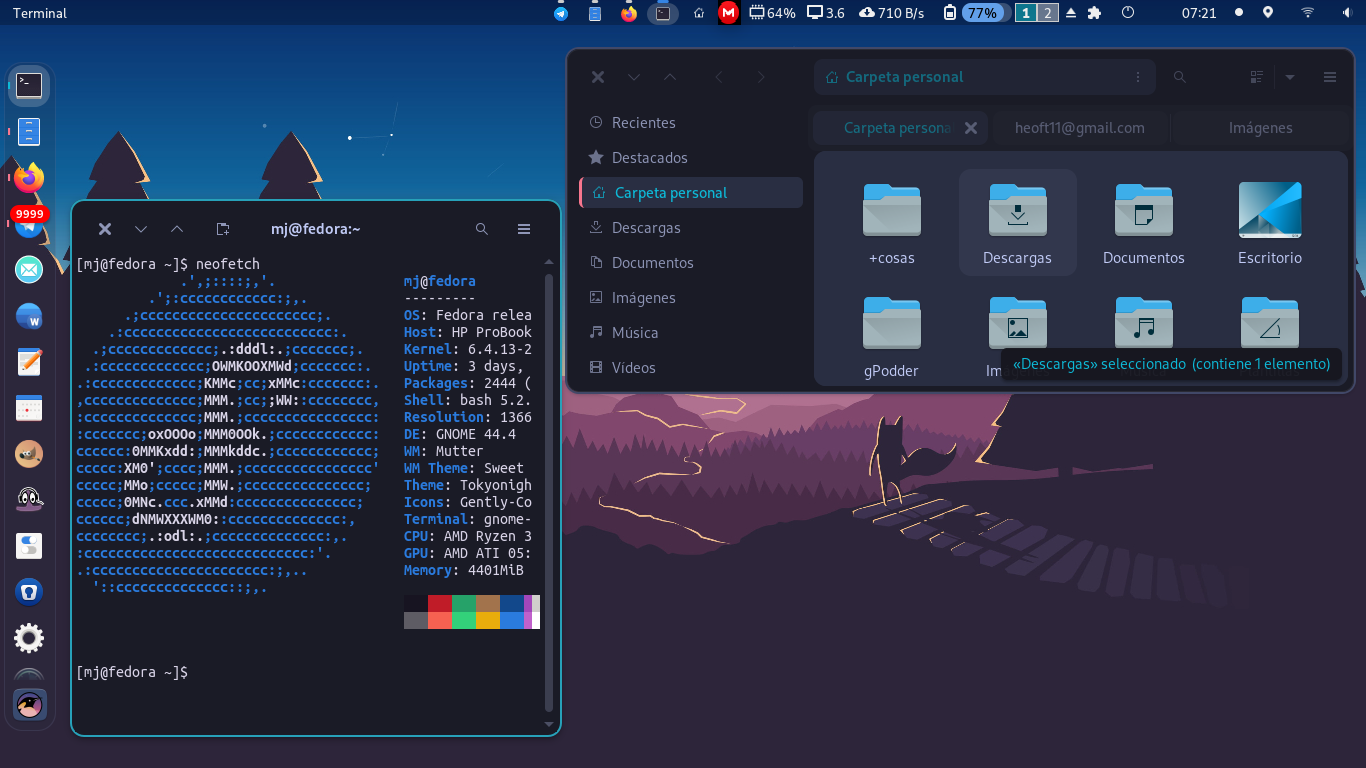Launch the Writer document app in the dock

click(29, 316)
